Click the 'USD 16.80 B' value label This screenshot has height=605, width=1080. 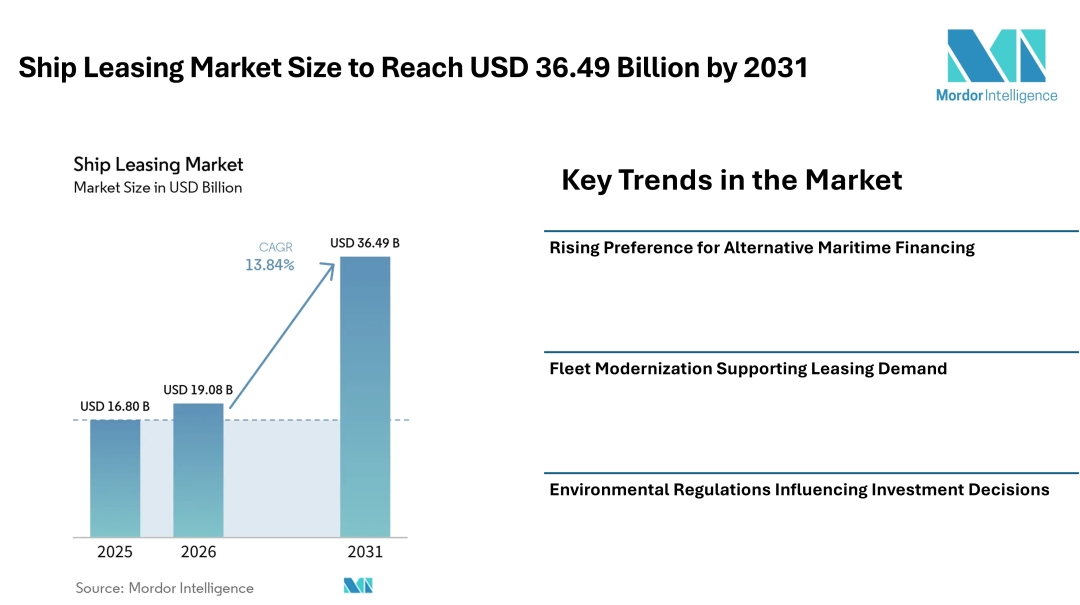click(115, 407)
